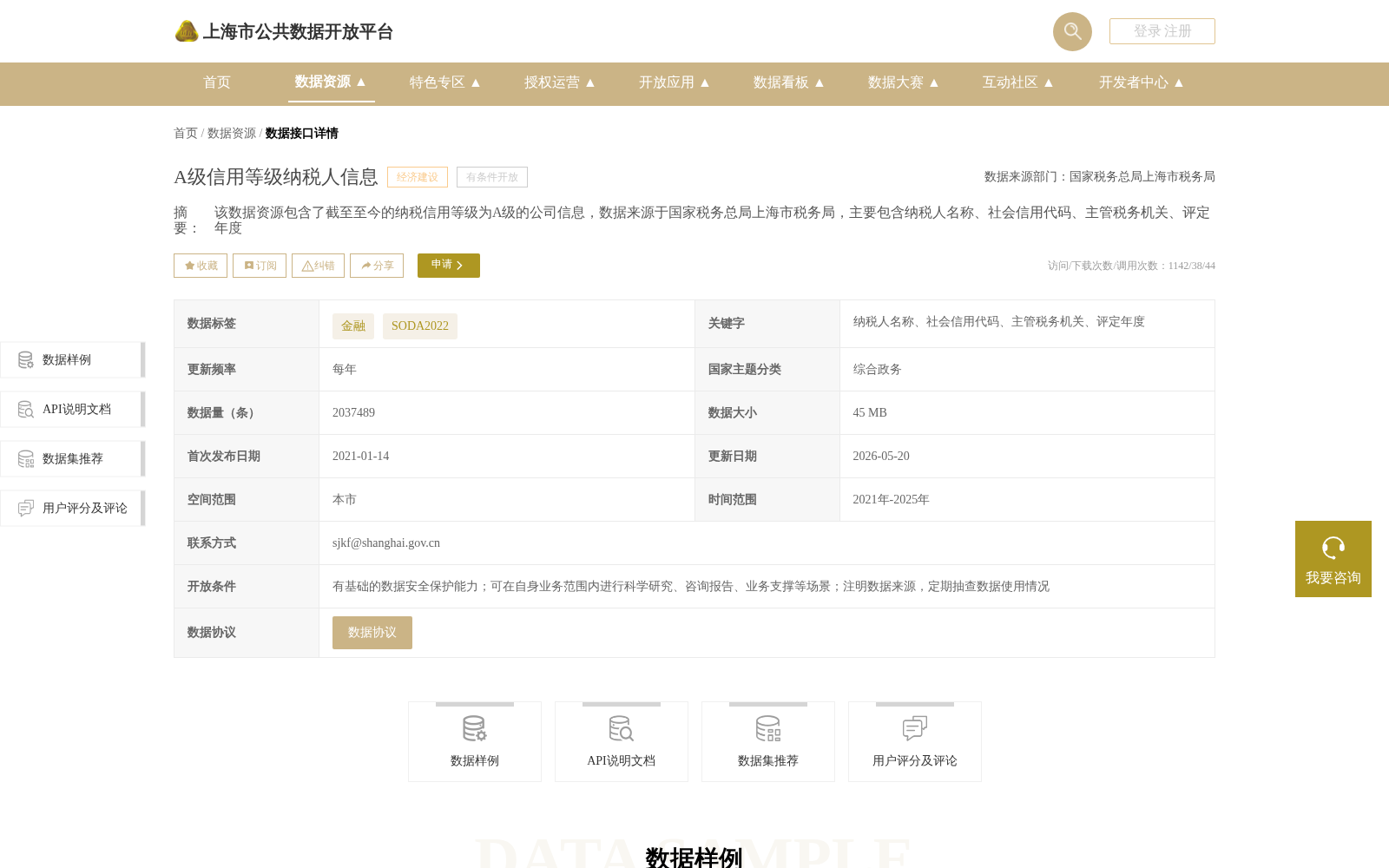1389x868 pixels.
Task: Click the 时间范围 value 2021年-2025年
Action: (x=891, y=500)
